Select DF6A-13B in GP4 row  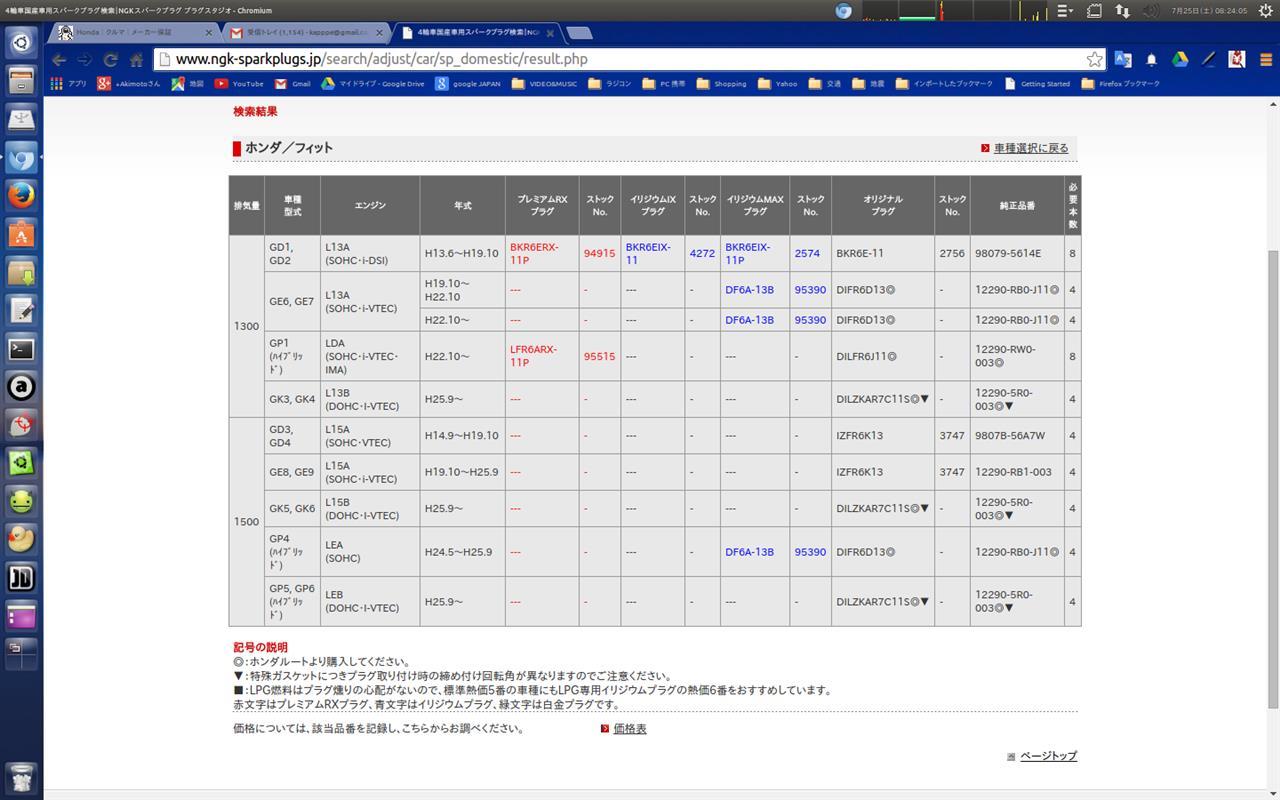749,552
